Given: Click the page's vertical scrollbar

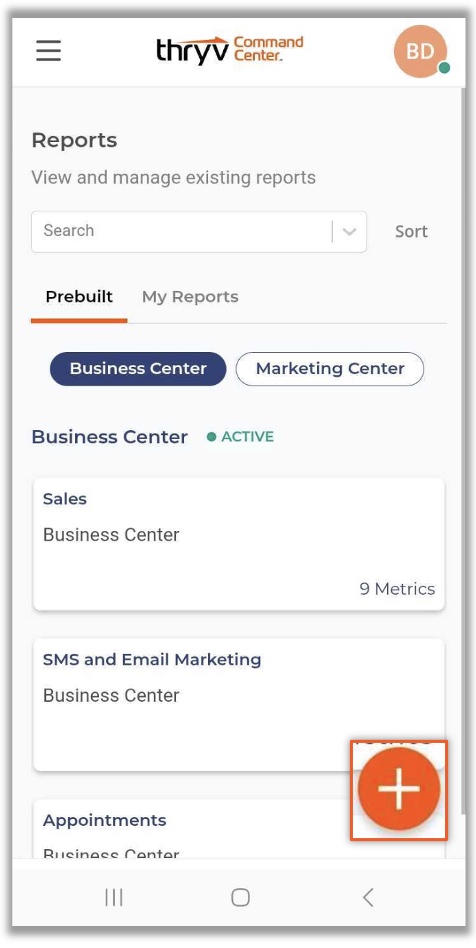Looking at the screenshot, I should 463,450.
